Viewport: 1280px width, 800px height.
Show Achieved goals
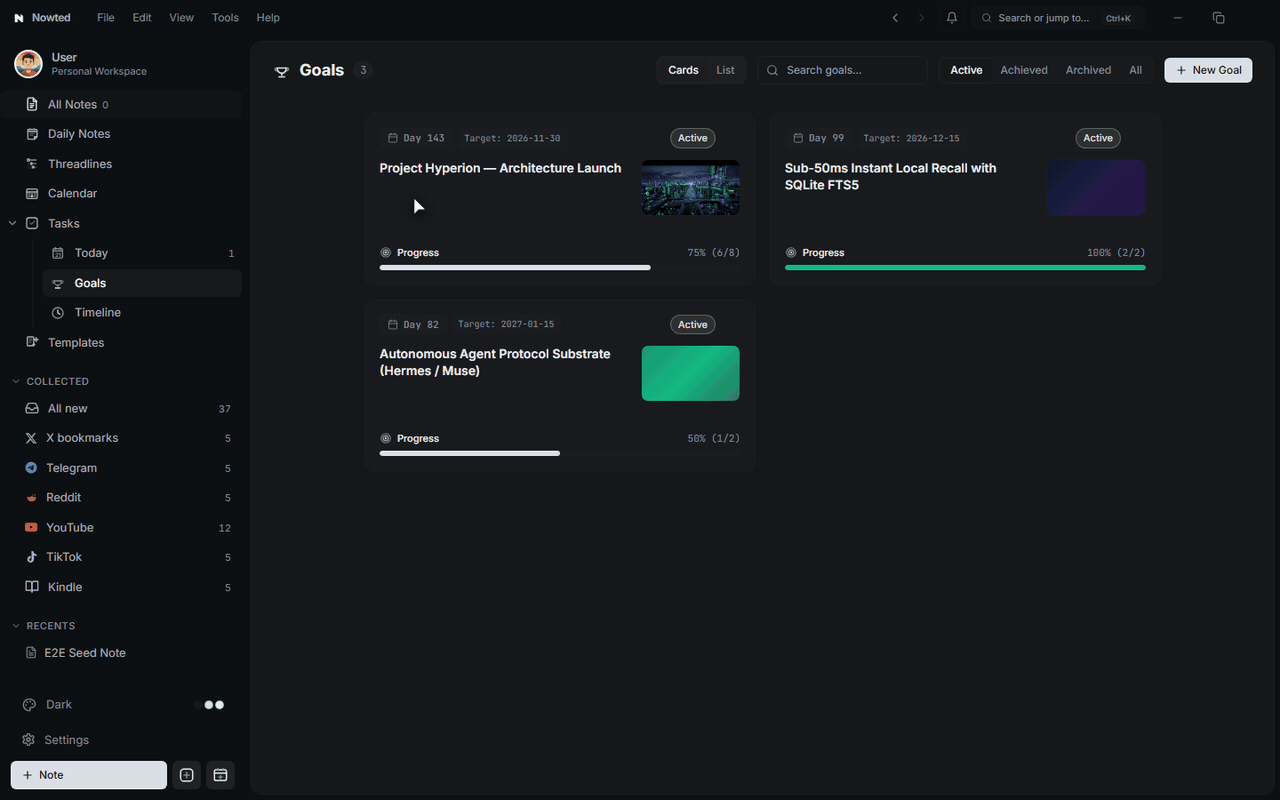[x=1024, y=70]
